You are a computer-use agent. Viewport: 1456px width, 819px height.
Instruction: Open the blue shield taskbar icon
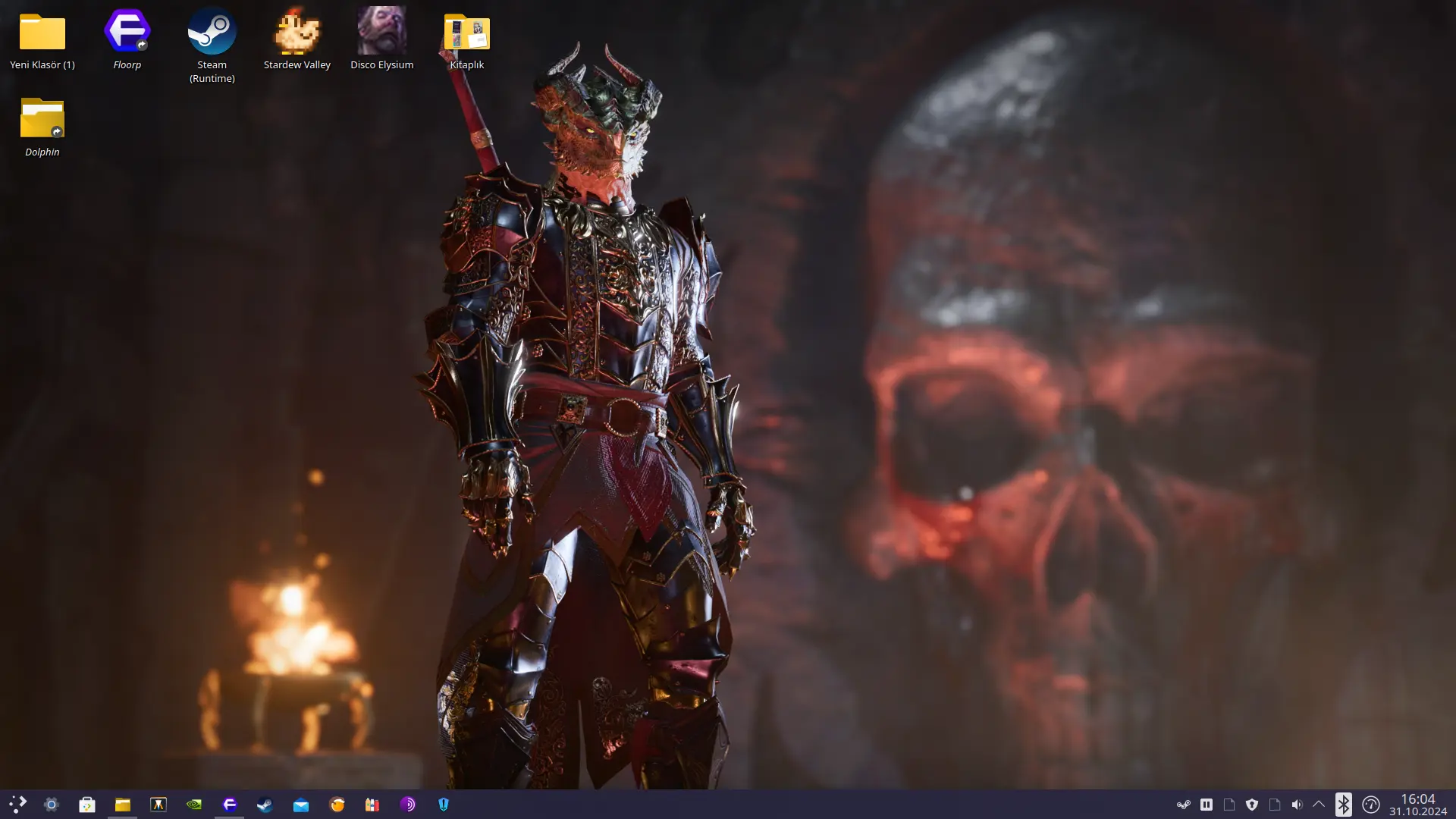[444, 805]
